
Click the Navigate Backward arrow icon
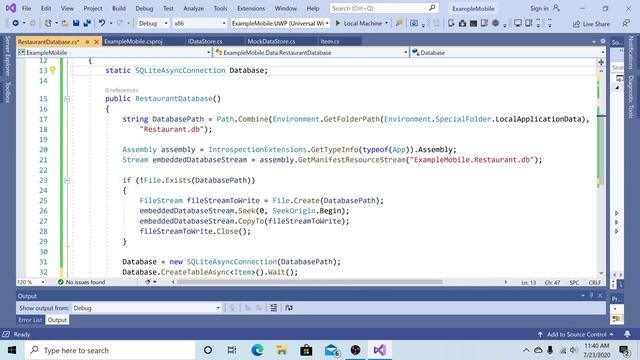(x=16, y=23)
